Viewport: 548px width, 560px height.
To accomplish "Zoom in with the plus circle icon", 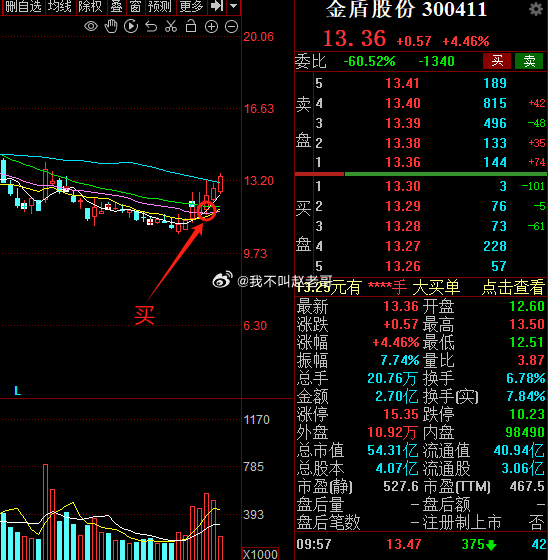I will [x=211, y=27].
